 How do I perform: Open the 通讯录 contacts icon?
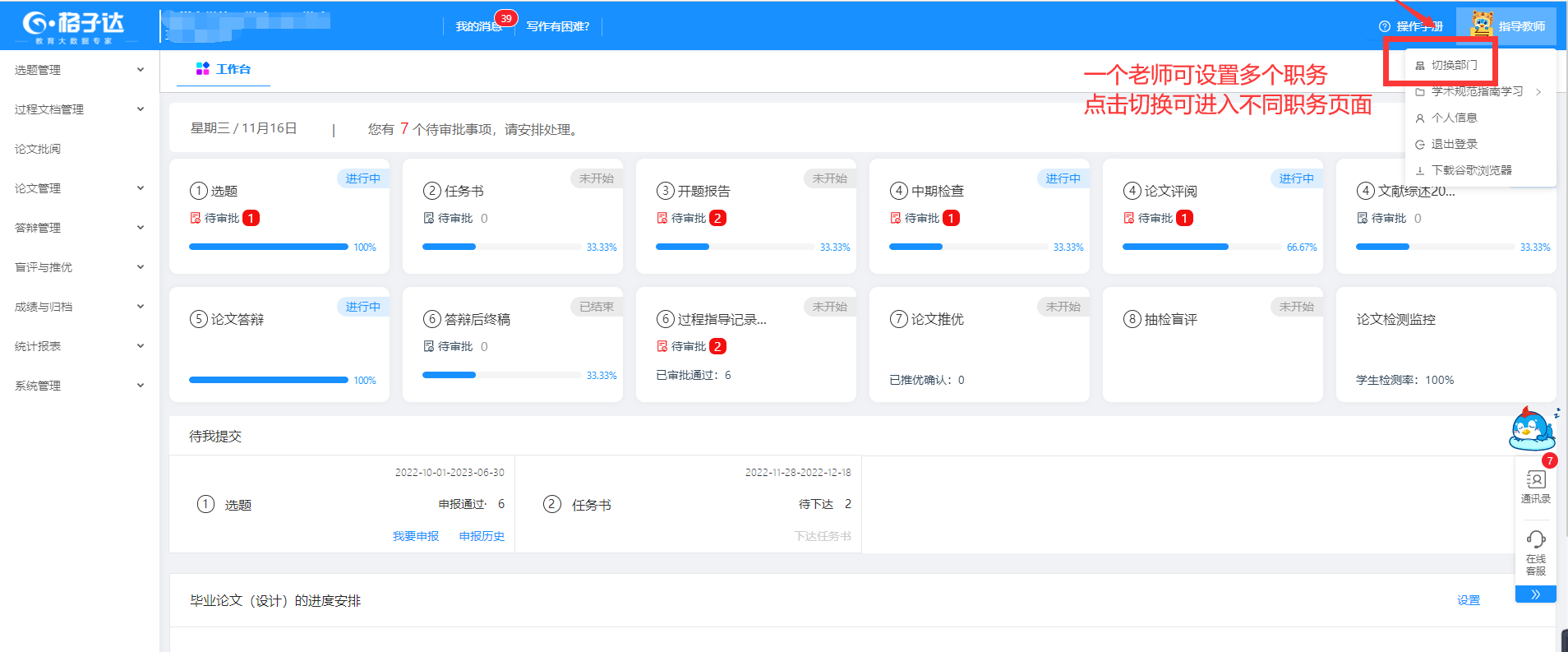pos(1535,485)
